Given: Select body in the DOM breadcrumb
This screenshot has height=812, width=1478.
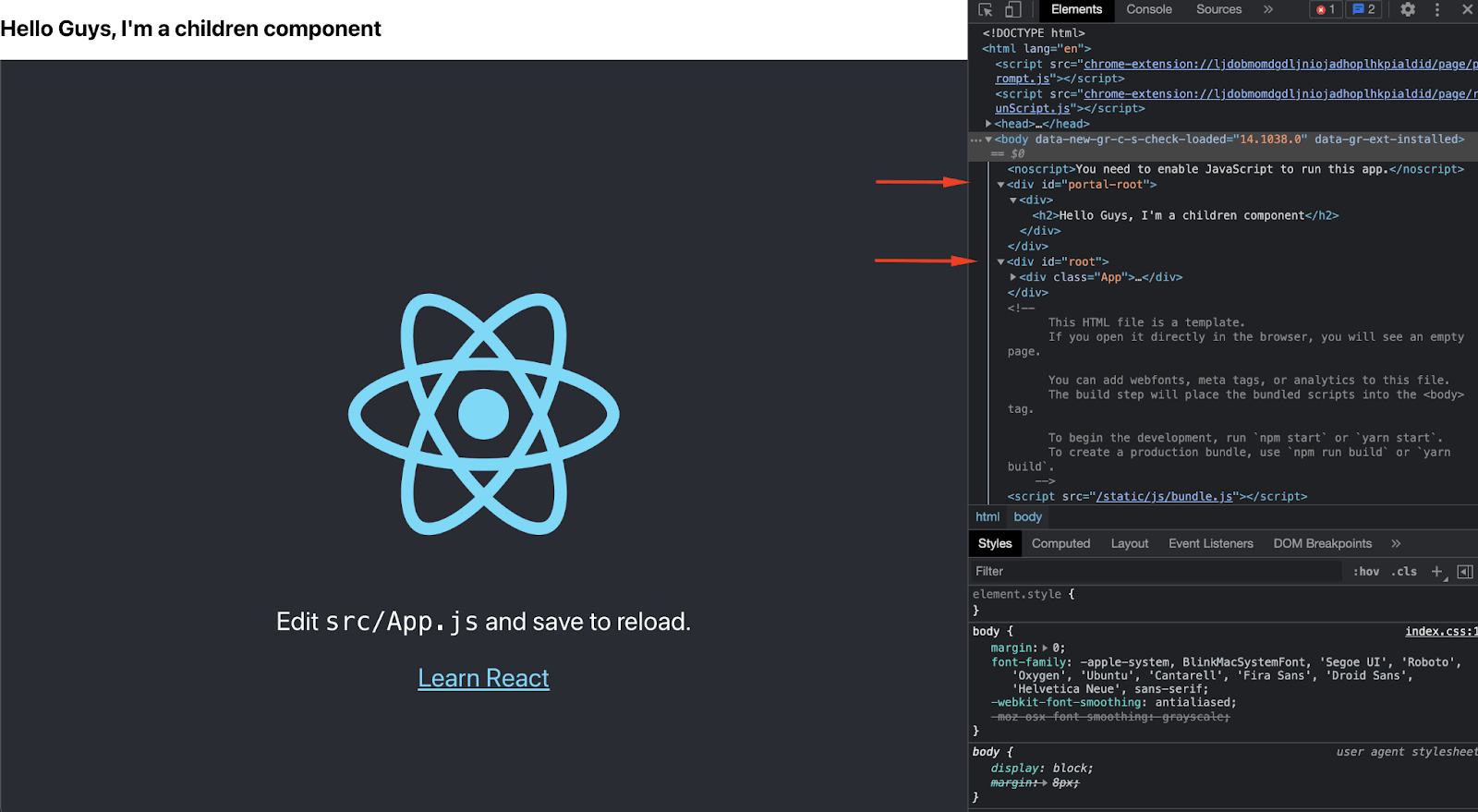Looking at the screenshot, I should [1027, 517].
